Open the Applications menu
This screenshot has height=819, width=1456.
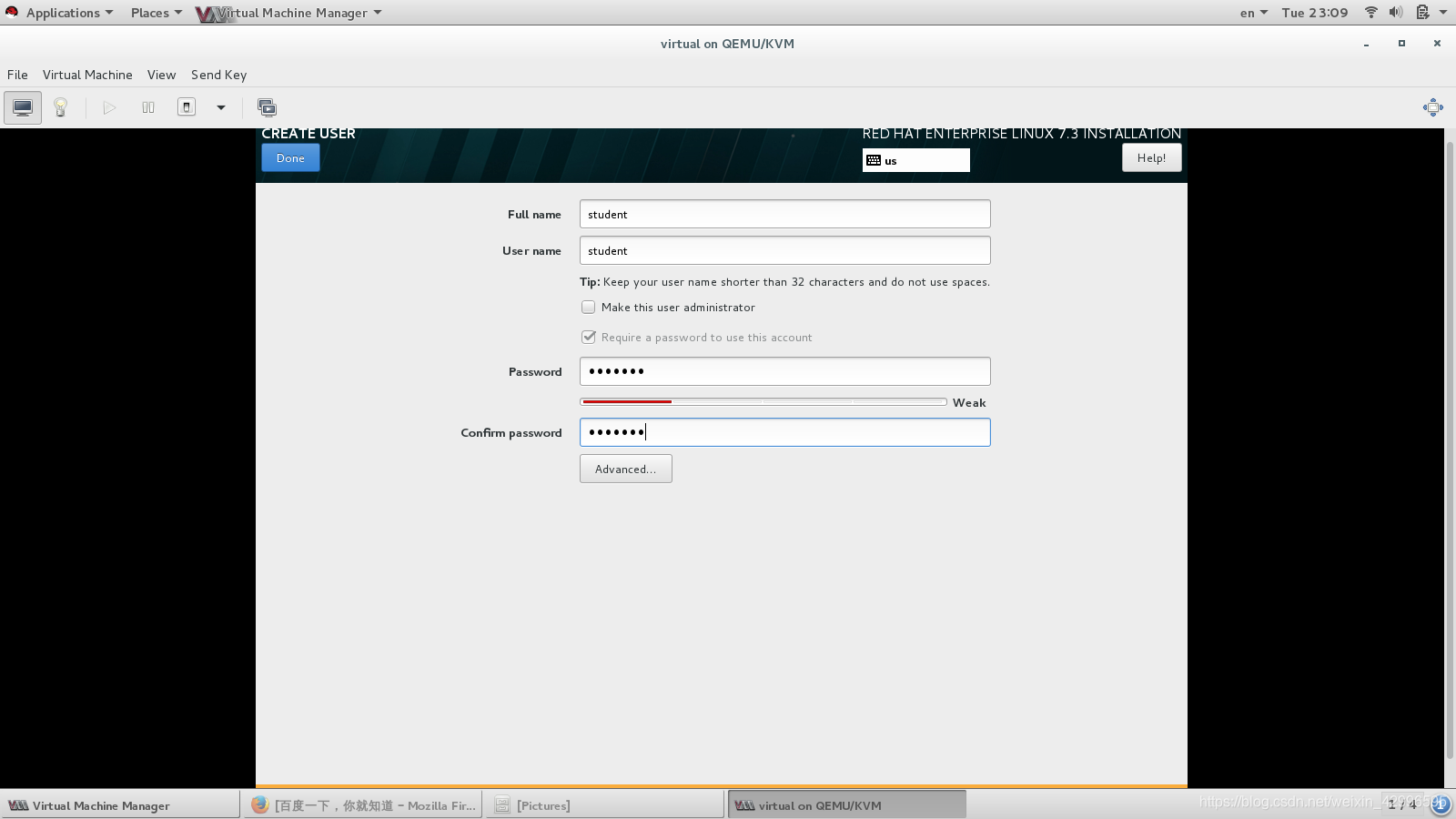[69, 13]
